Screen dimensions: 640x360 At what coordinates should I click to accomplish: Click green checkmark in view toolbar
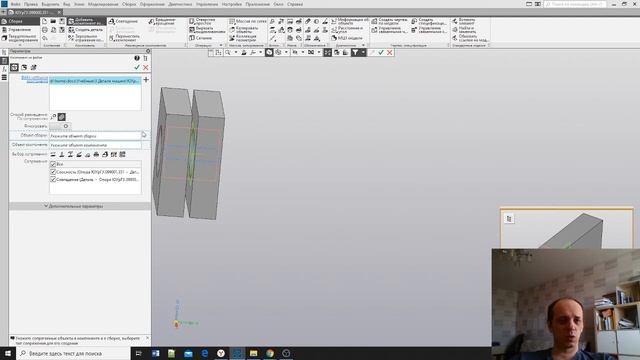coord(381,52)
